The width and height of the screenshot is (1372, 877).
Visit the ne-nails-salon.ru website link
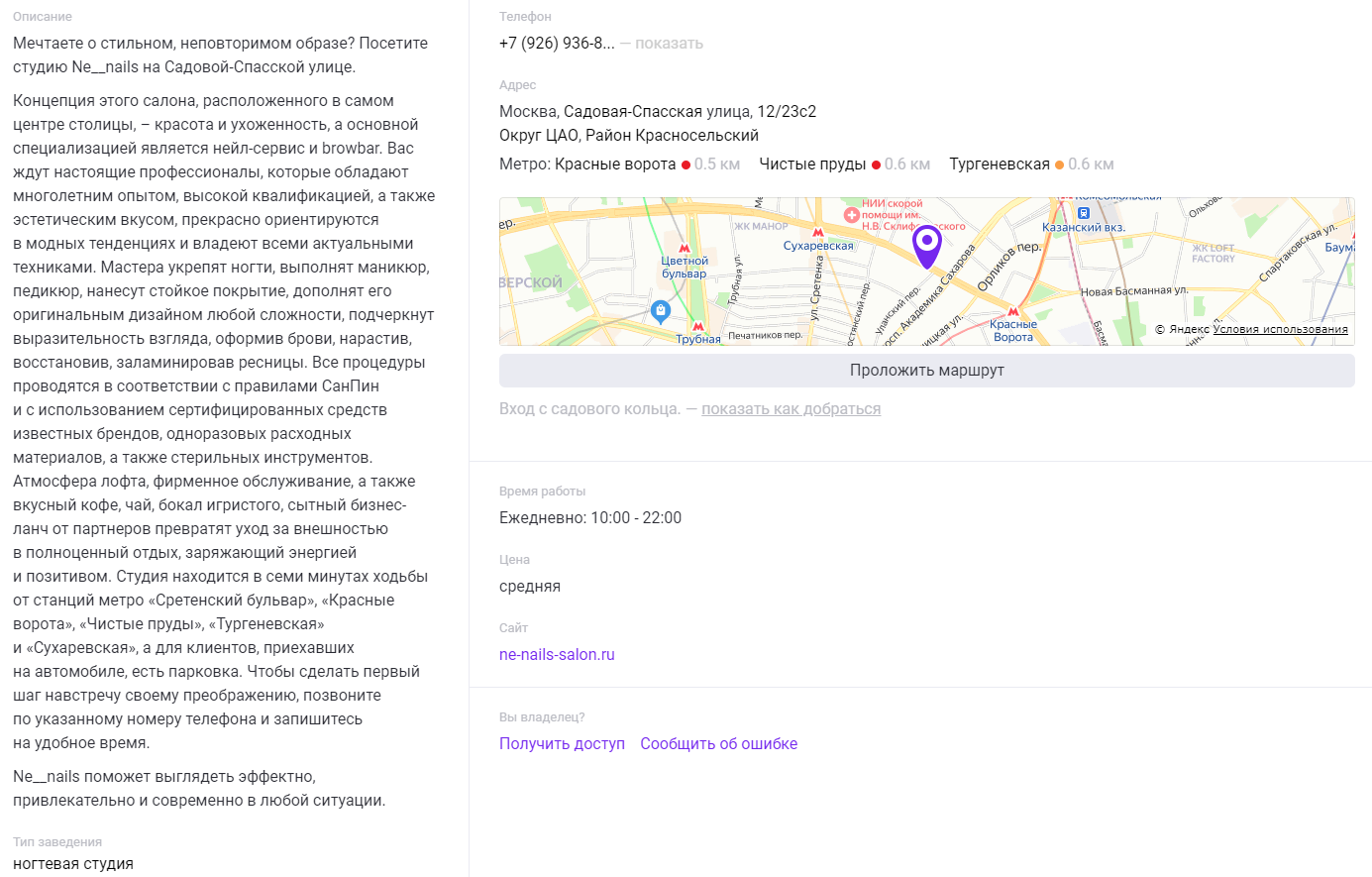(x=557, y=655)
